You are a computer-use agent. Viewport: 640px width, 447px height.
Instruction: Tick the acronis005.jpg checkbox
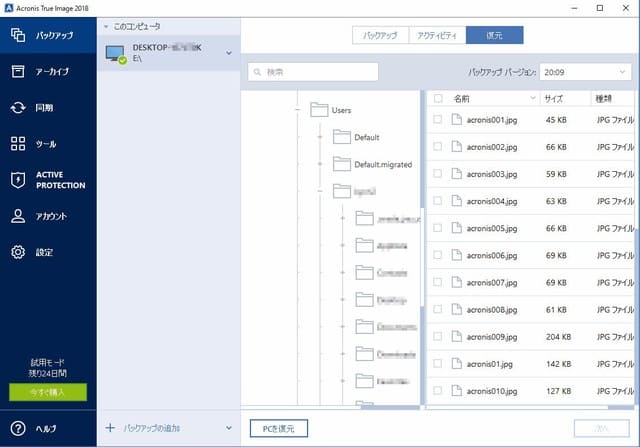point(437,228)
